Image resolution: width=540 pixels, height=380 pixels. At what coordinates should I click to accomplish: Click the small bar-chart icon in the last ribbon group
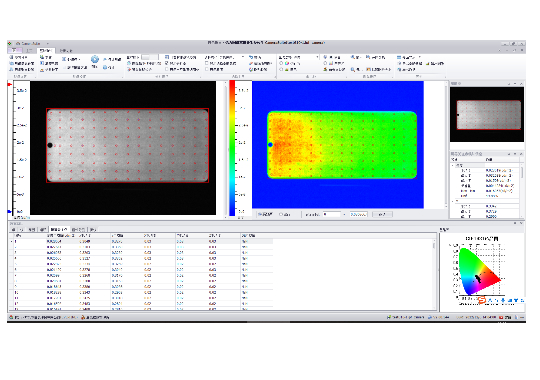(x=428, y=63)
